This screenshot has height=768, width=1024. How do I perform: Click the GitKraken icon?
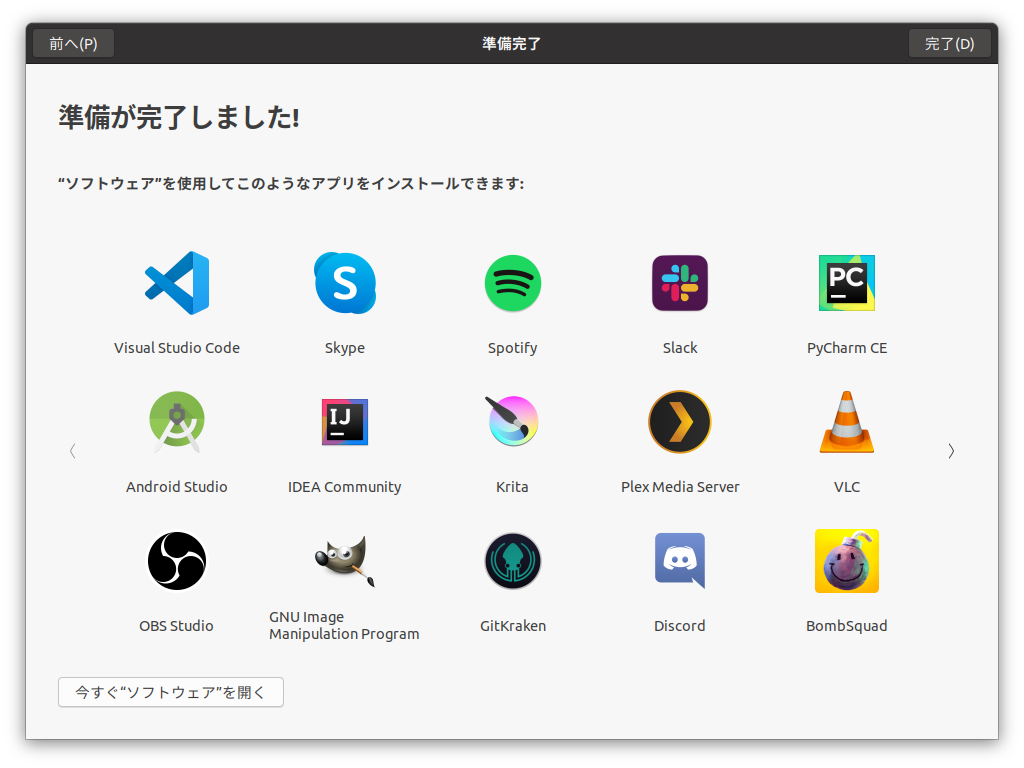(x=513, y=561)
